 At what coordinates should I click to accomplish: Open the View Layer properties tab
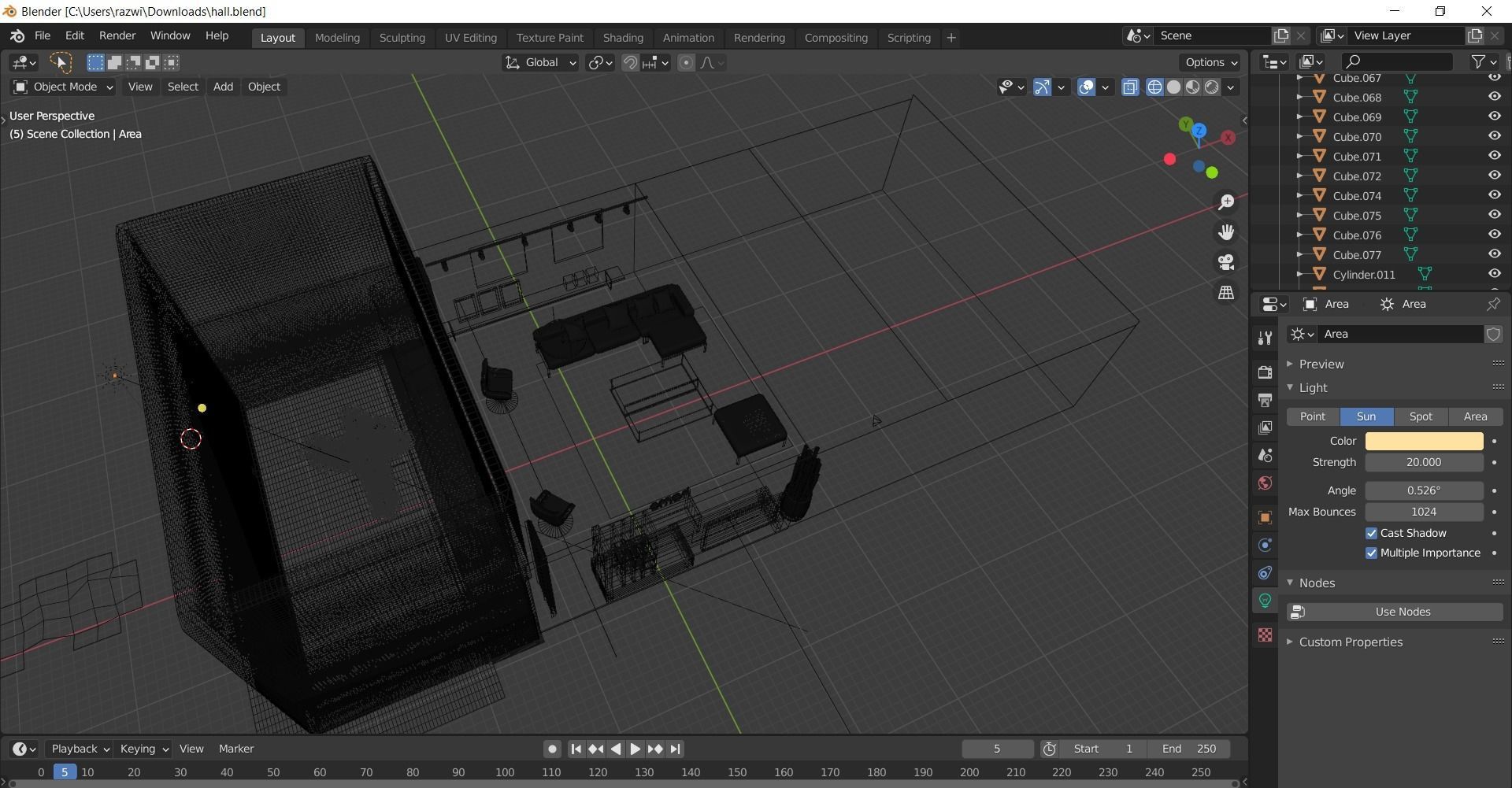(1266, 427)
